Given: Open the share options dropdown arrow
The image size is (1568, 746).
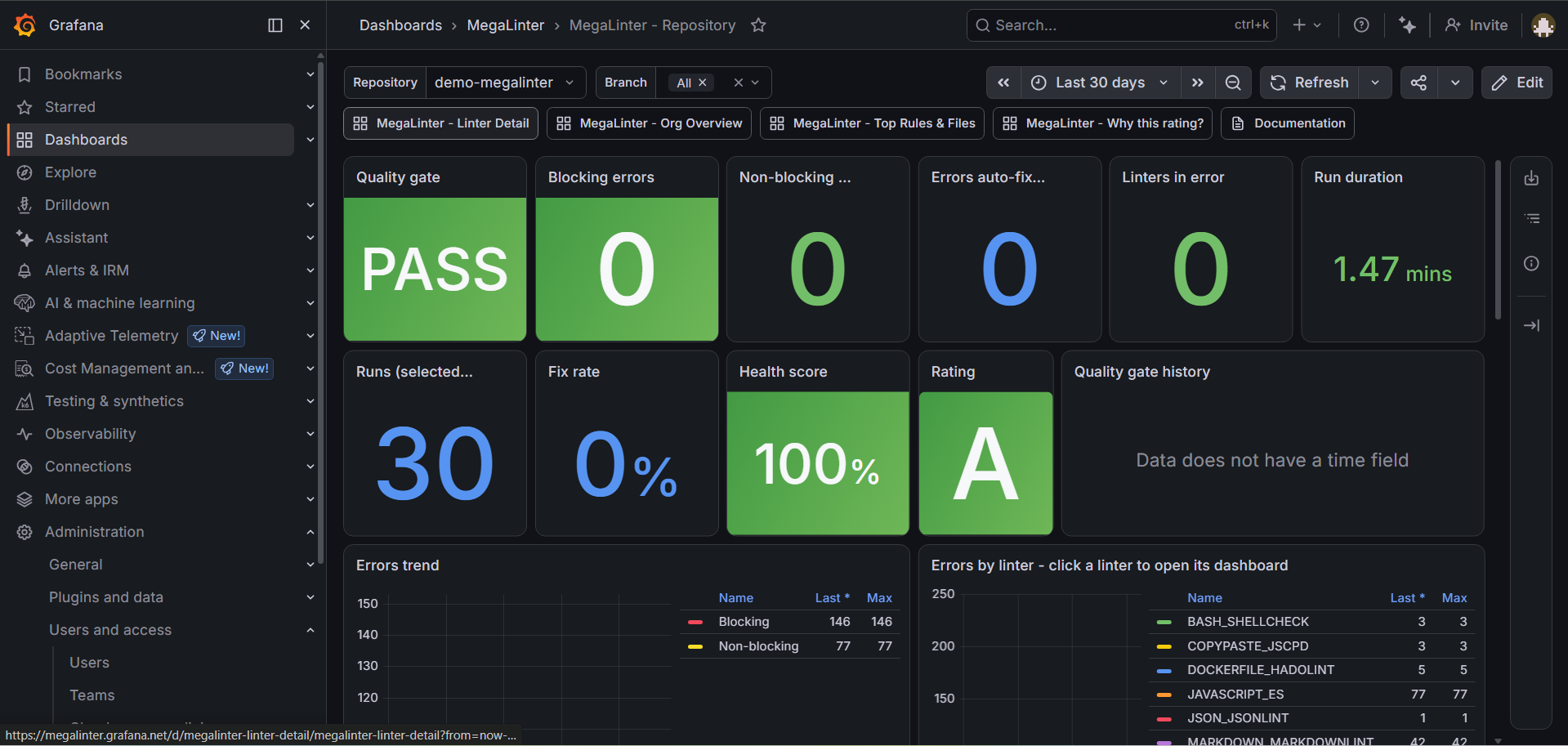Looking at the screenshot, I should (x=1455, y=83).
